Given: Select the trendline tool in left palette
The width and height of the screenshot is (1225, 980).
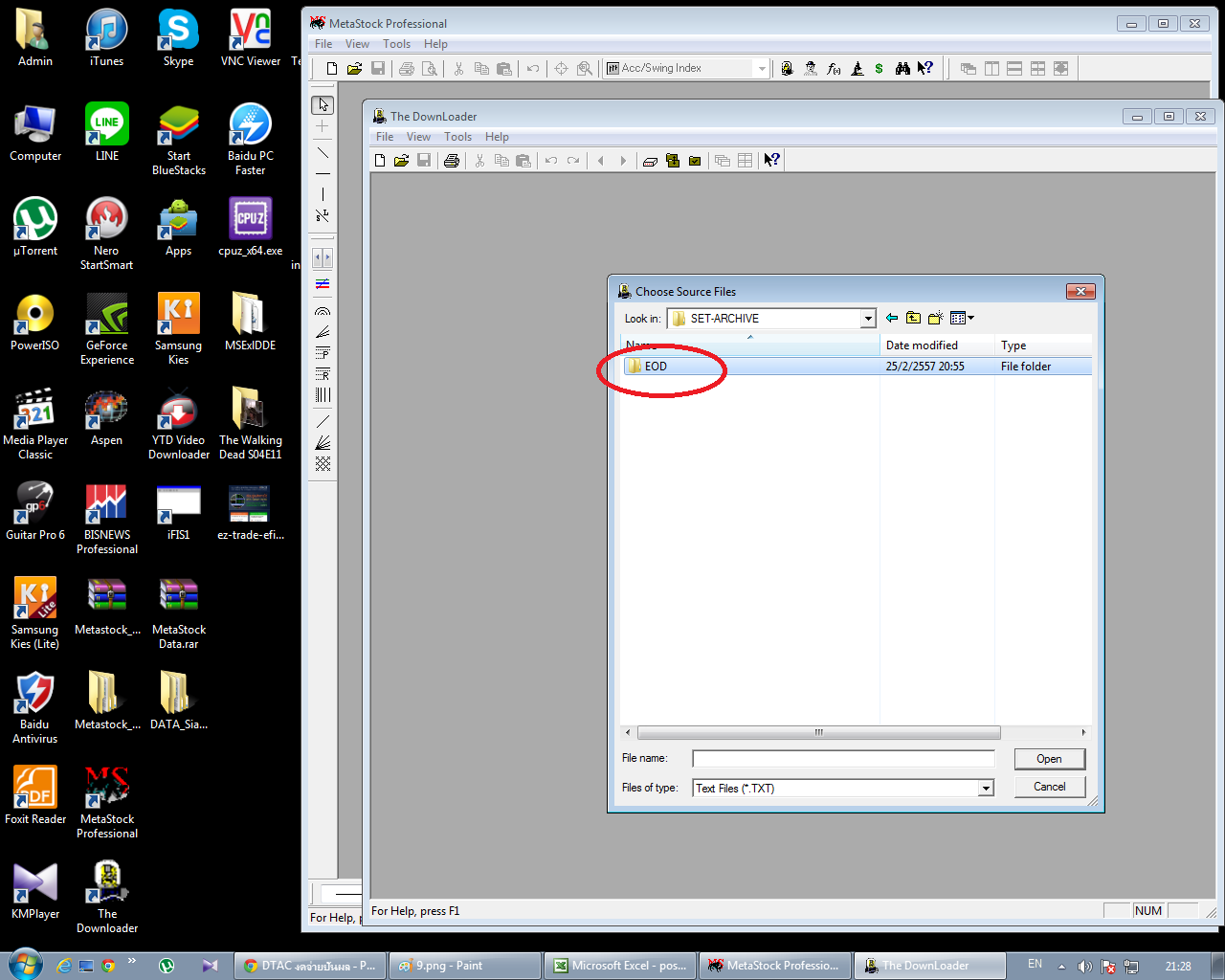Looking at the screenshot, I should (x=323, y=153).
